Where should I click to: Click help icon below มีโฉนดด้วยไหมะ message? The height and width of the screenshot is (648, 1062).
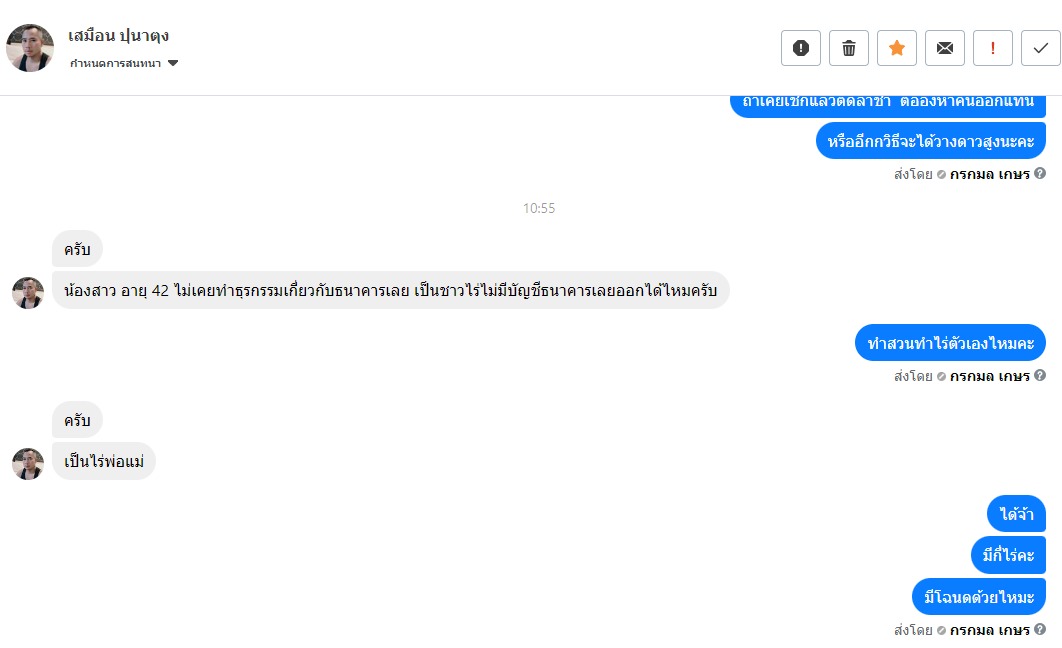pyautogui.click(x=1040, y=630)
